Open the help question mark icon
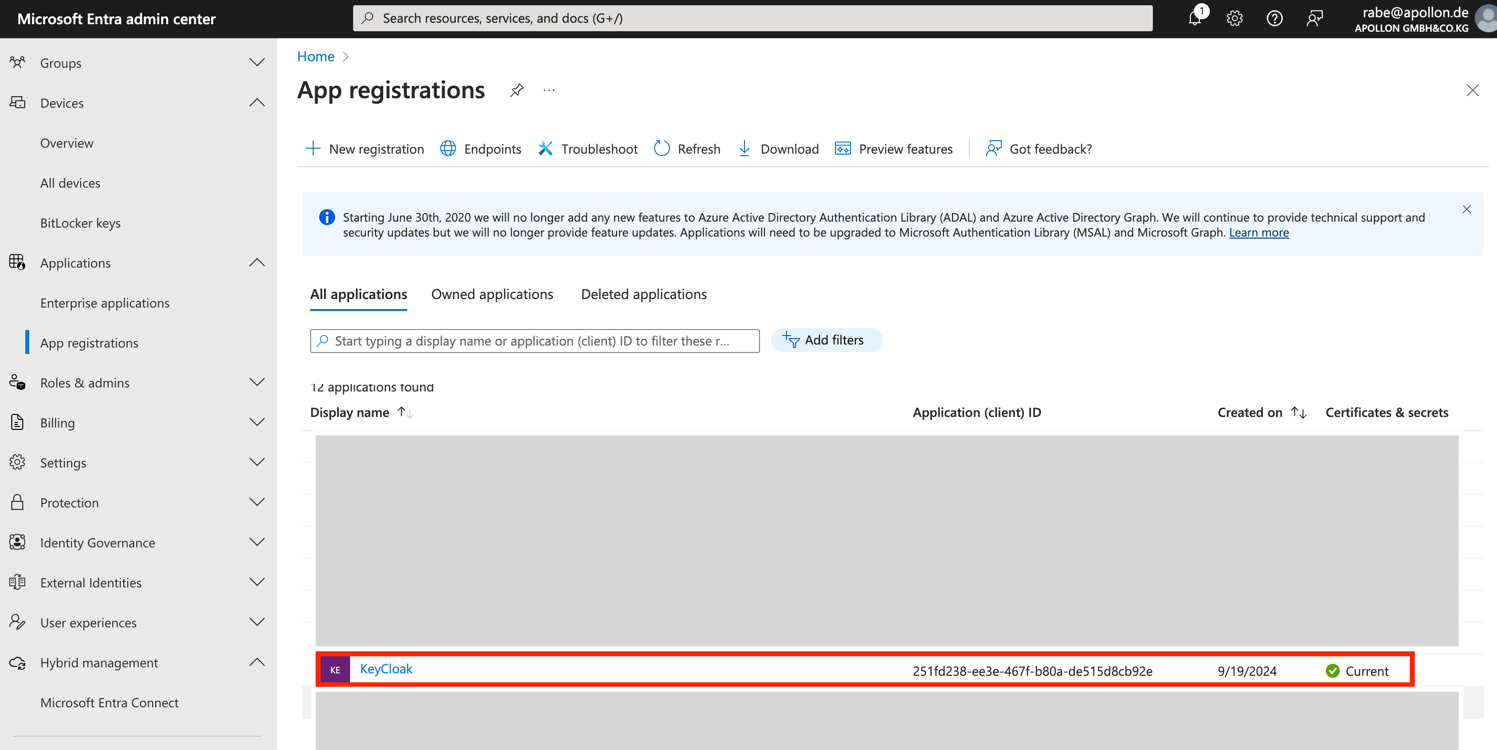1497x750 pixels. 1274,18
